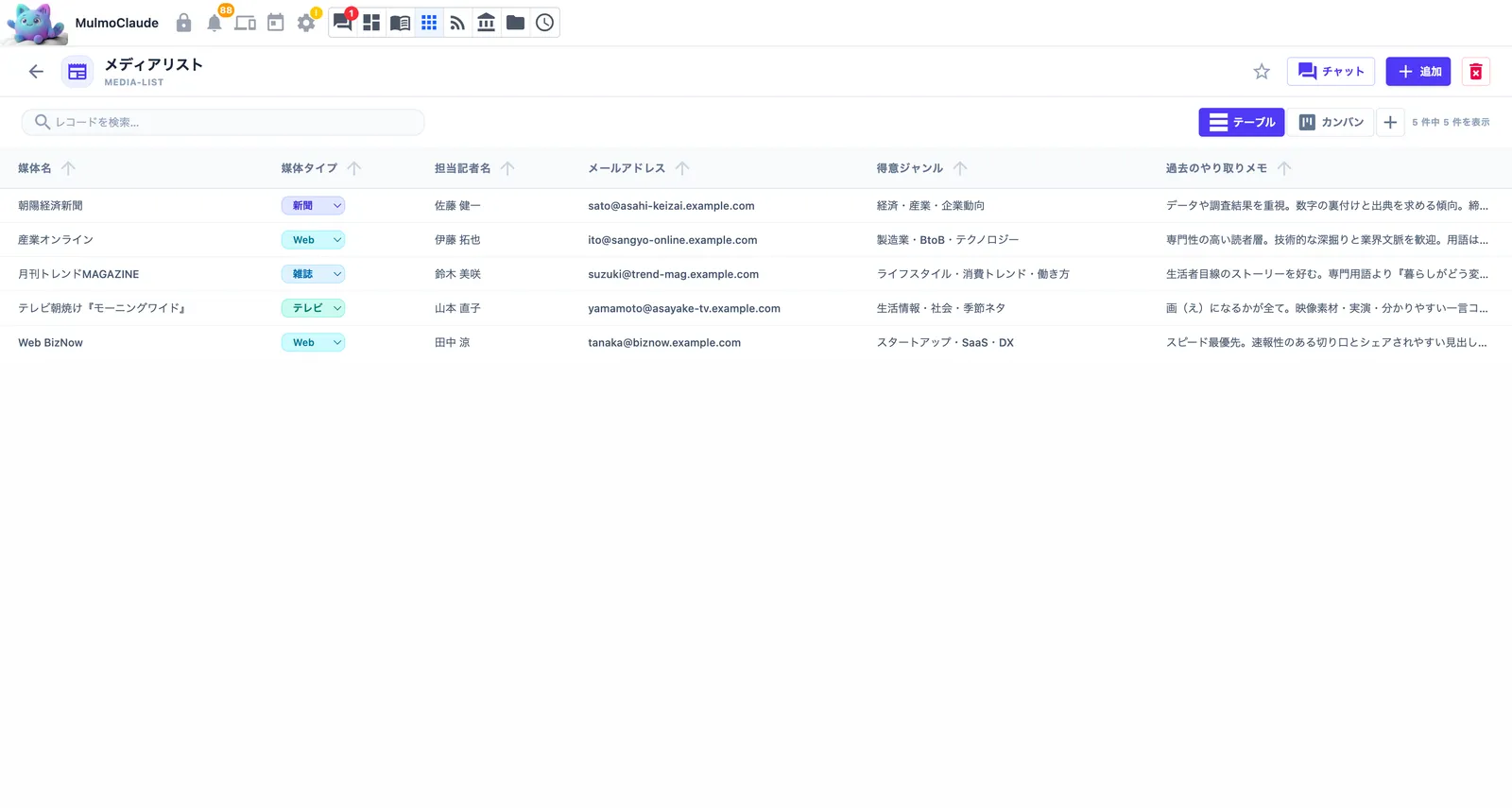Click reporter name 伊藤 拓也
This screenshot has height=808, width=1512.
[457, 240]
